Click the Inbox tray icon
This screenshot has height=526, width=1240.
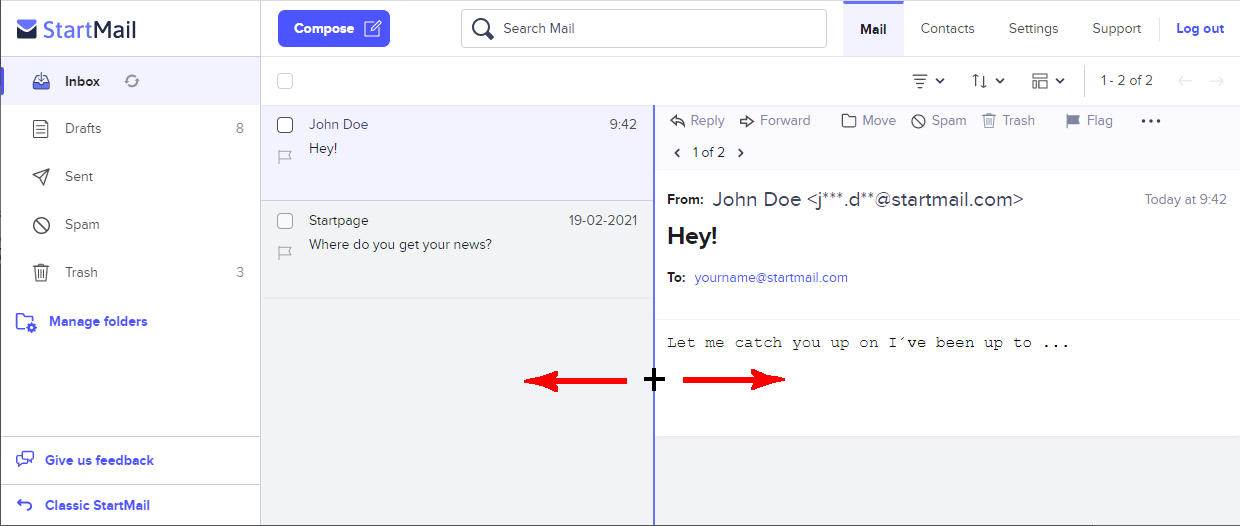coord(41,81)
